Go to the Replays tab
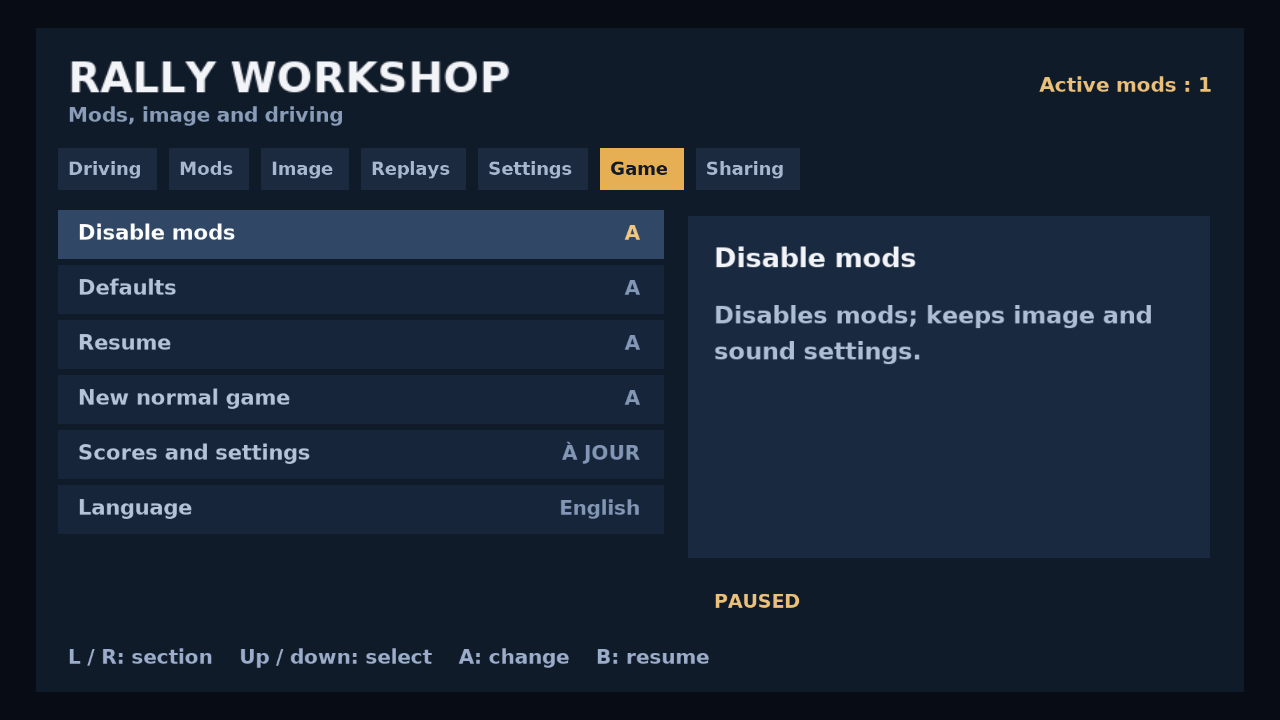 (x=413, y=169)
